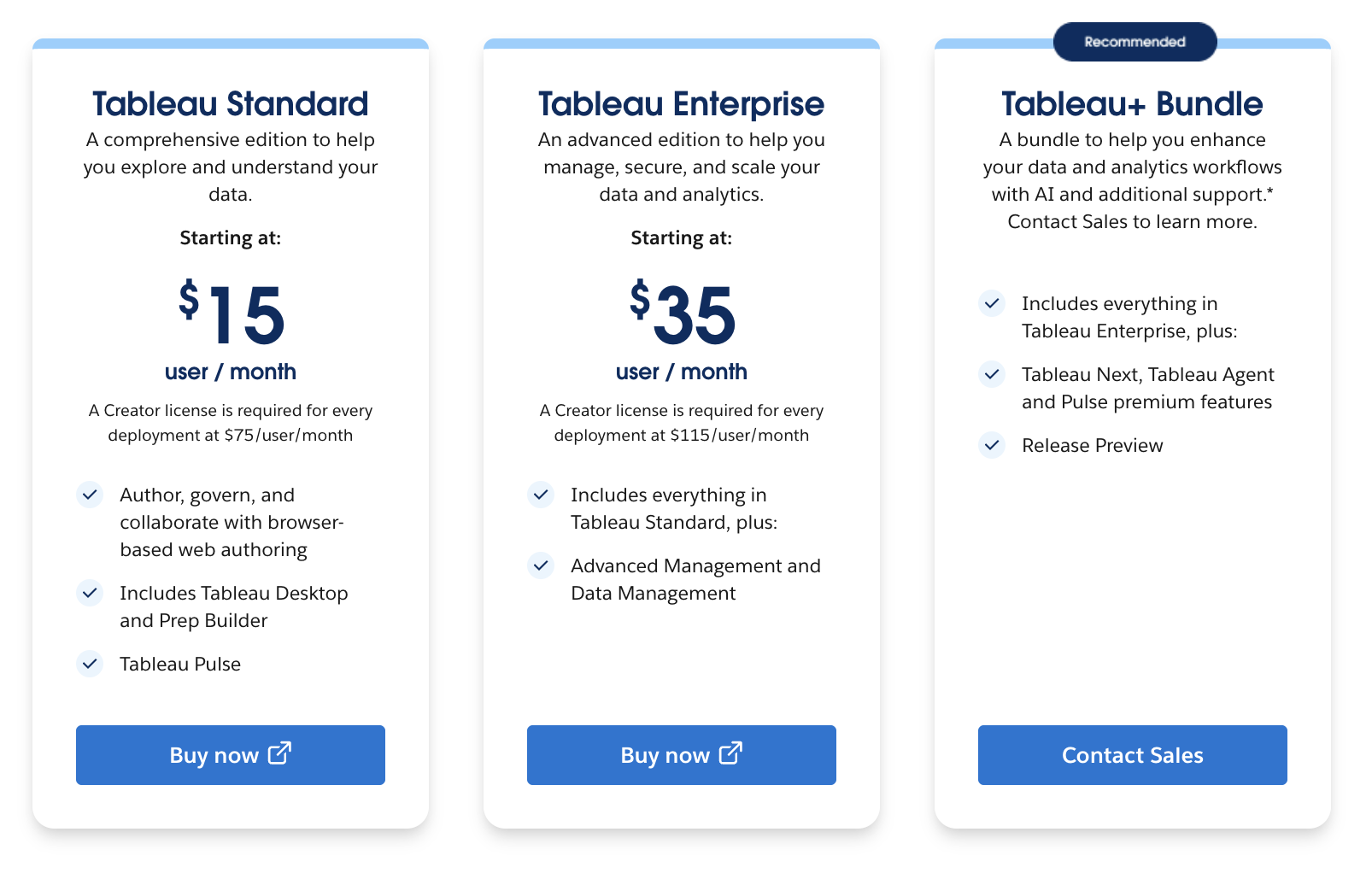1372x873 pixels.
Task: Click the Tableau Standard heading
Action: coord(230,104)
